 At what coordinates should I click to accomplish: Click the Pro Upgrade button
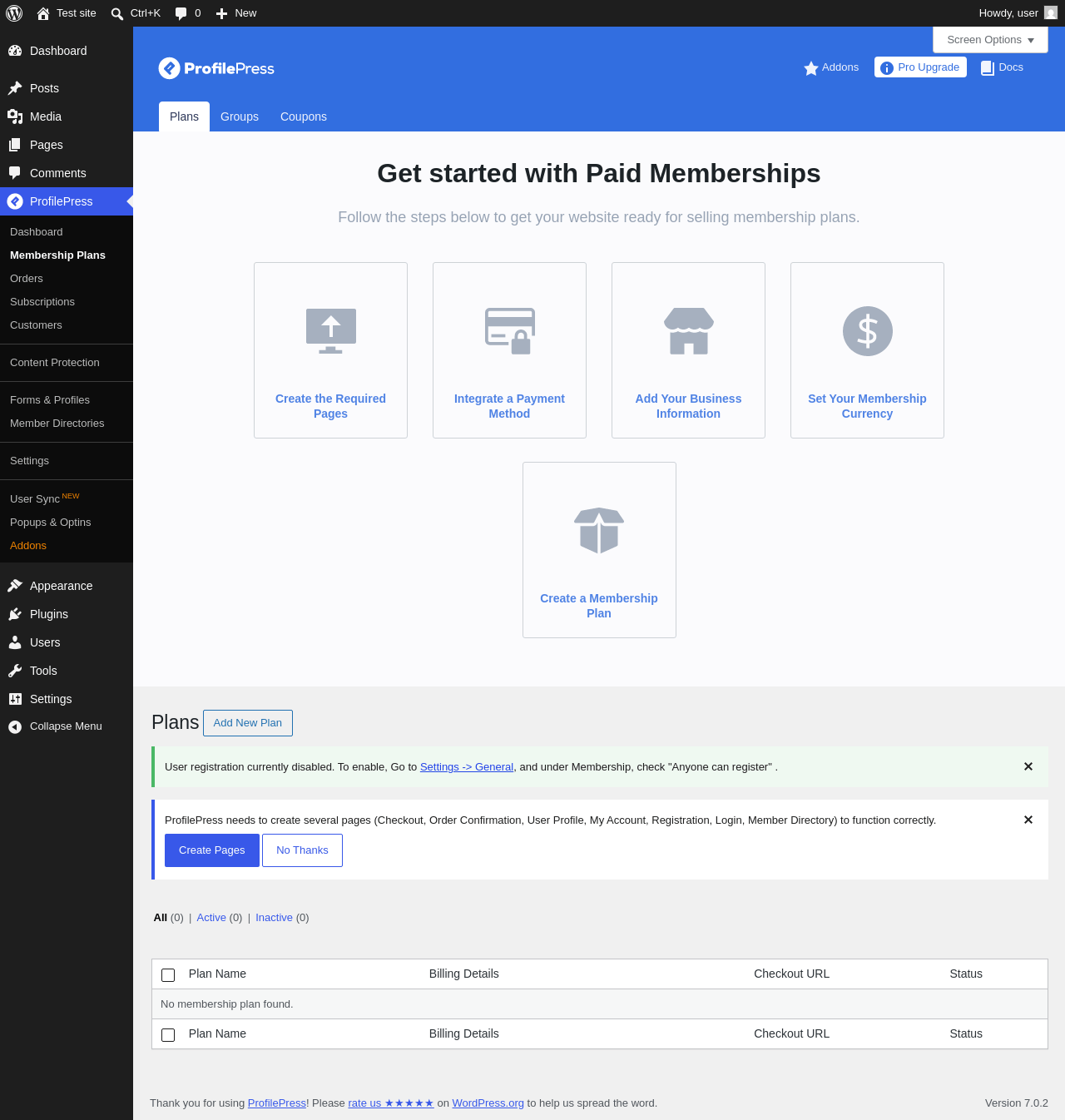920,67
